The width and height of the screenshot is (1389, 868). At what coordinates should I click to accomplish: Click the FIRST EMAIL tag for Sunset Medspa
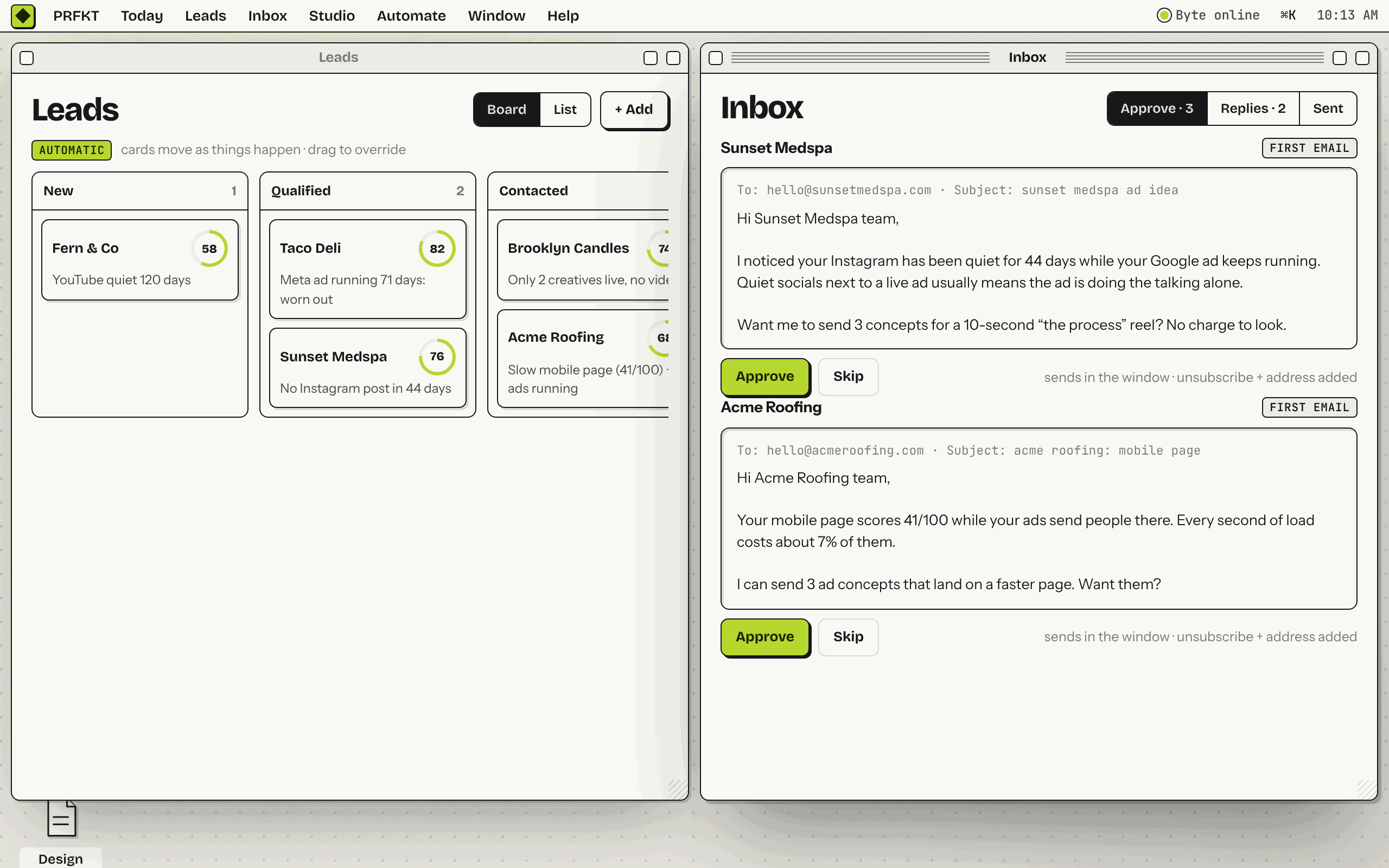point(1309,148)
